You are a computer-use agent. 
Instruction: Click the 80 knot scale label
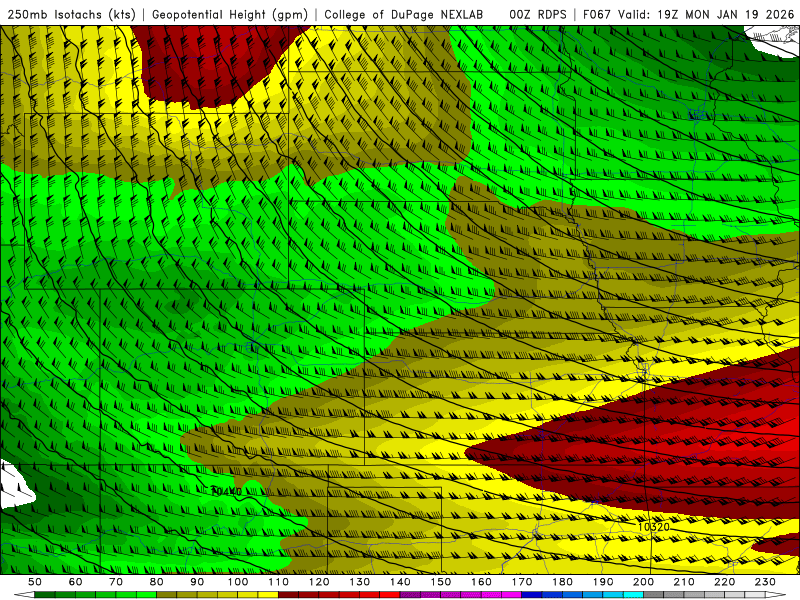[x=157, y=582]
